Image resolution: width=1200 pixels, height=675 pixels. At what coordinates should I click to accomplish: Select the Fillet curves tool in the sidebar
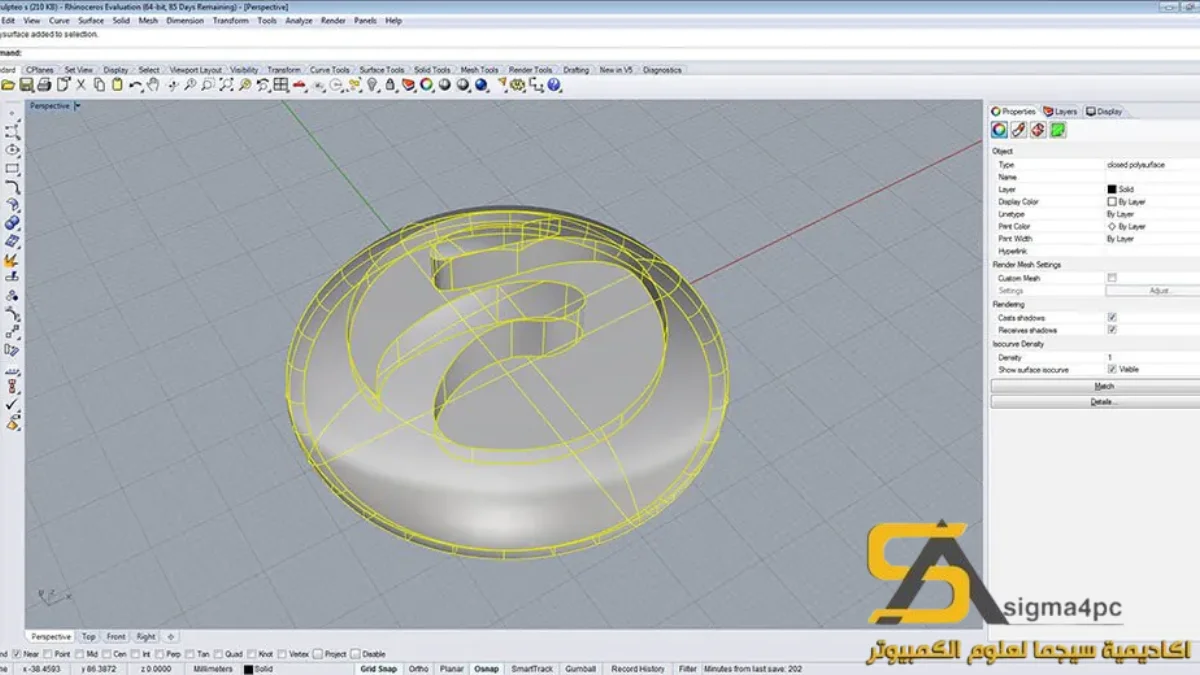coord(12,186)
